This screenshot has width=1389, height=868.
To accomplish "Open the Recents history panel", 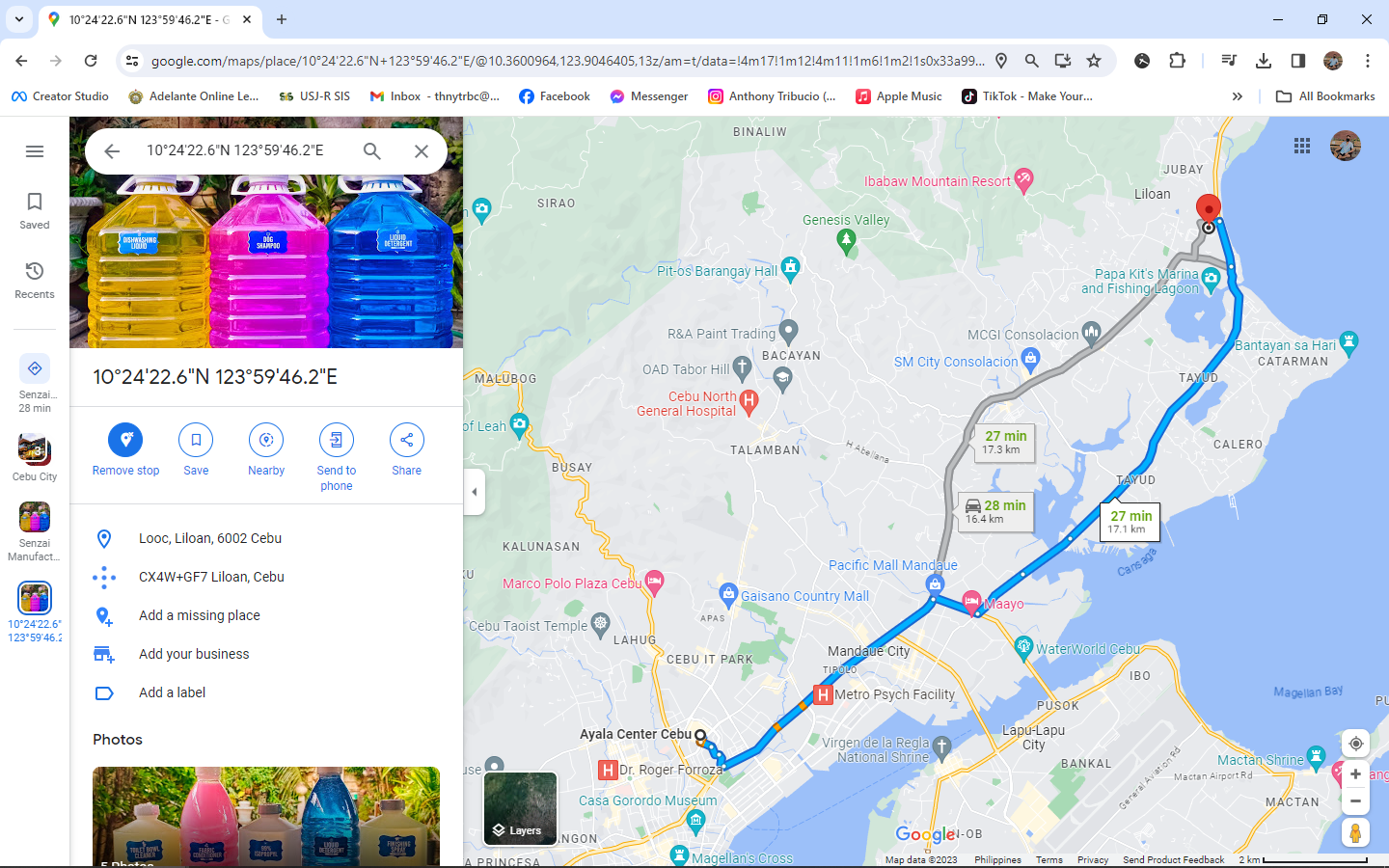I will (x=35, y=280).
